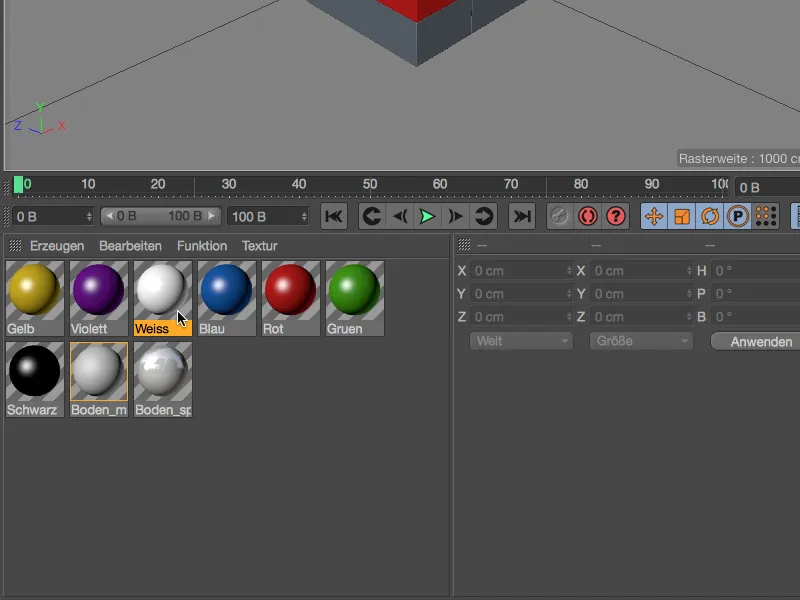
Task: Open the Funktion menu in material manager
Action: tap(202, 246)
